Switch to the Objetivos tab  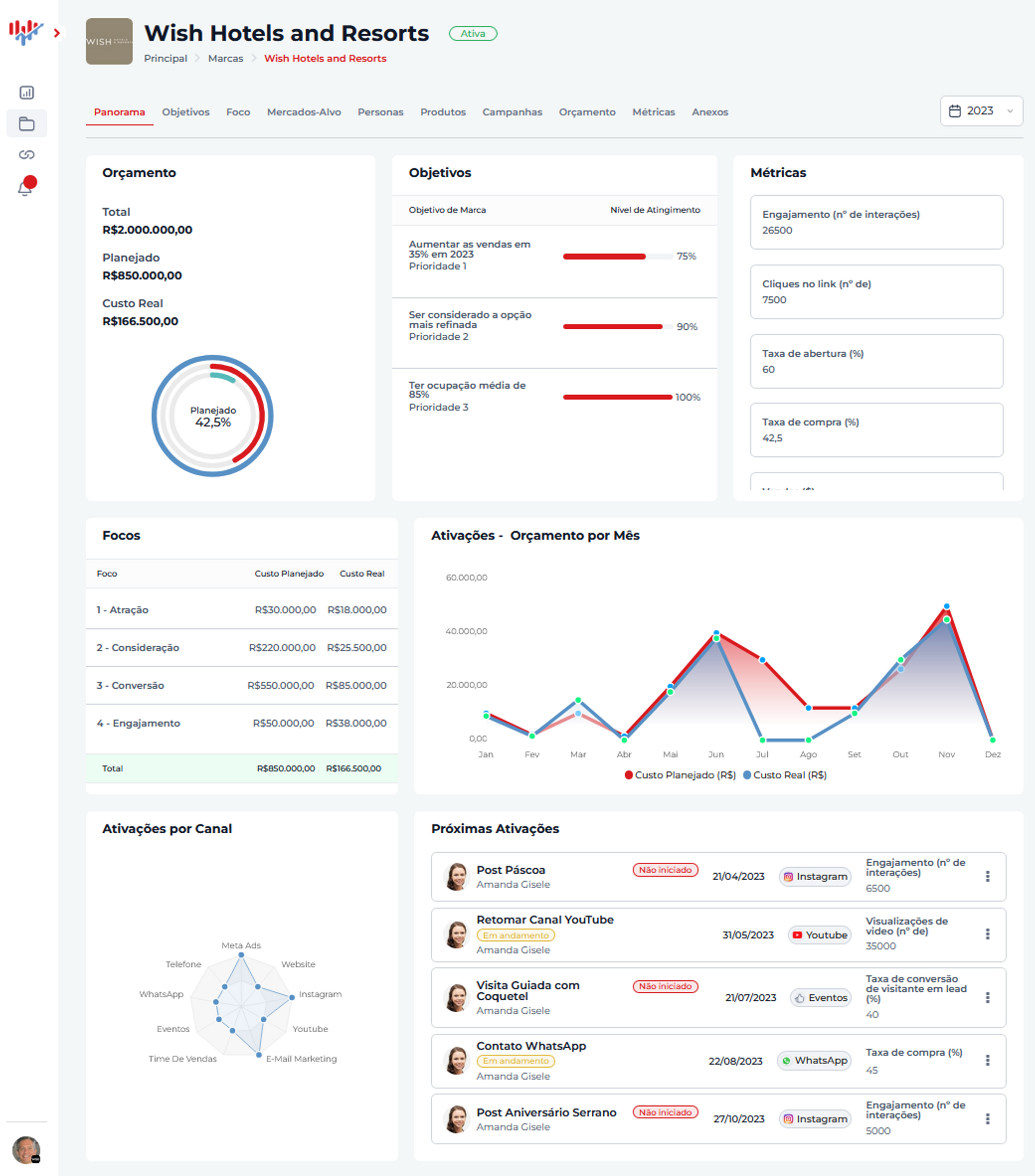point(186,112)
